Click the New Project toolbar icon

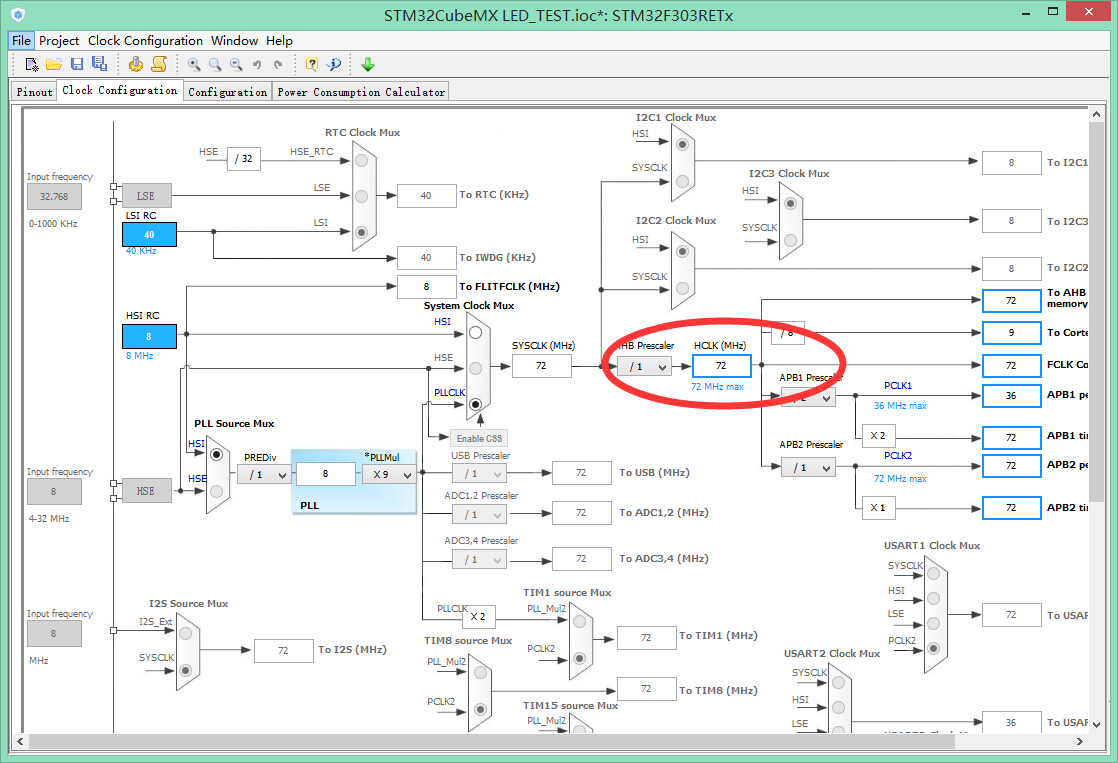click(x=31, y=64)
